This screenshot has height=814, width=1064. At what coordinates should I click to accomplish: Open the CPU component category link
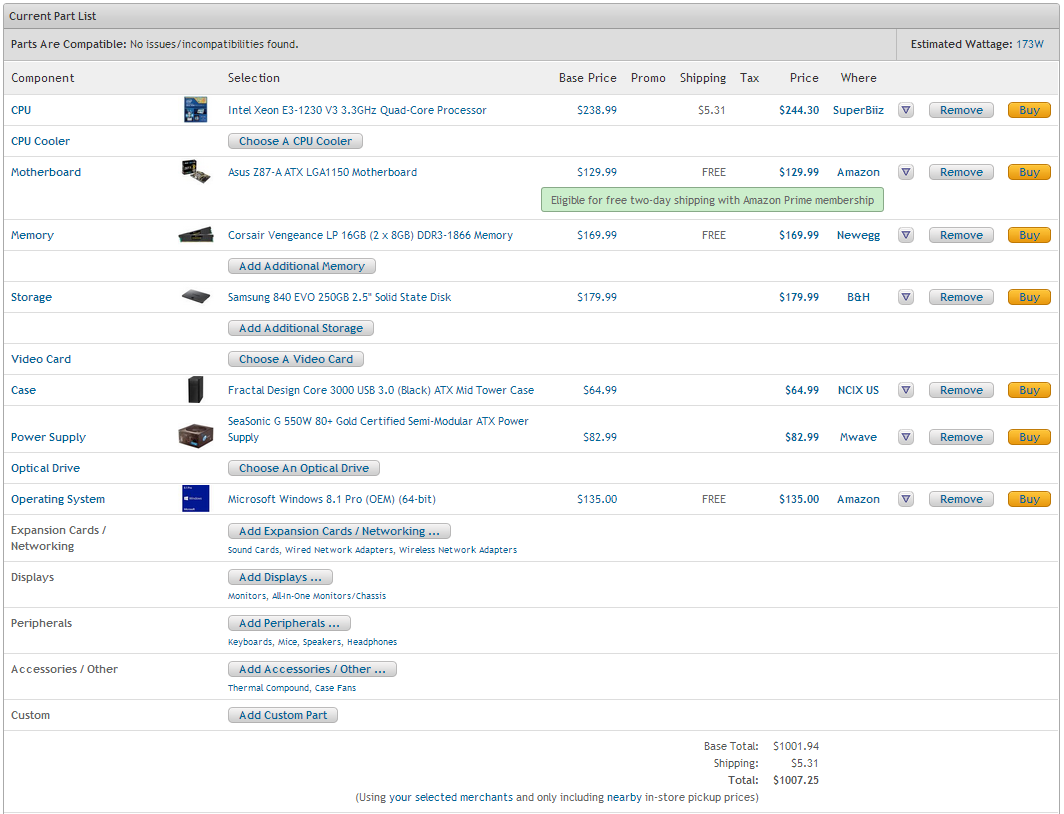[21, 110]
